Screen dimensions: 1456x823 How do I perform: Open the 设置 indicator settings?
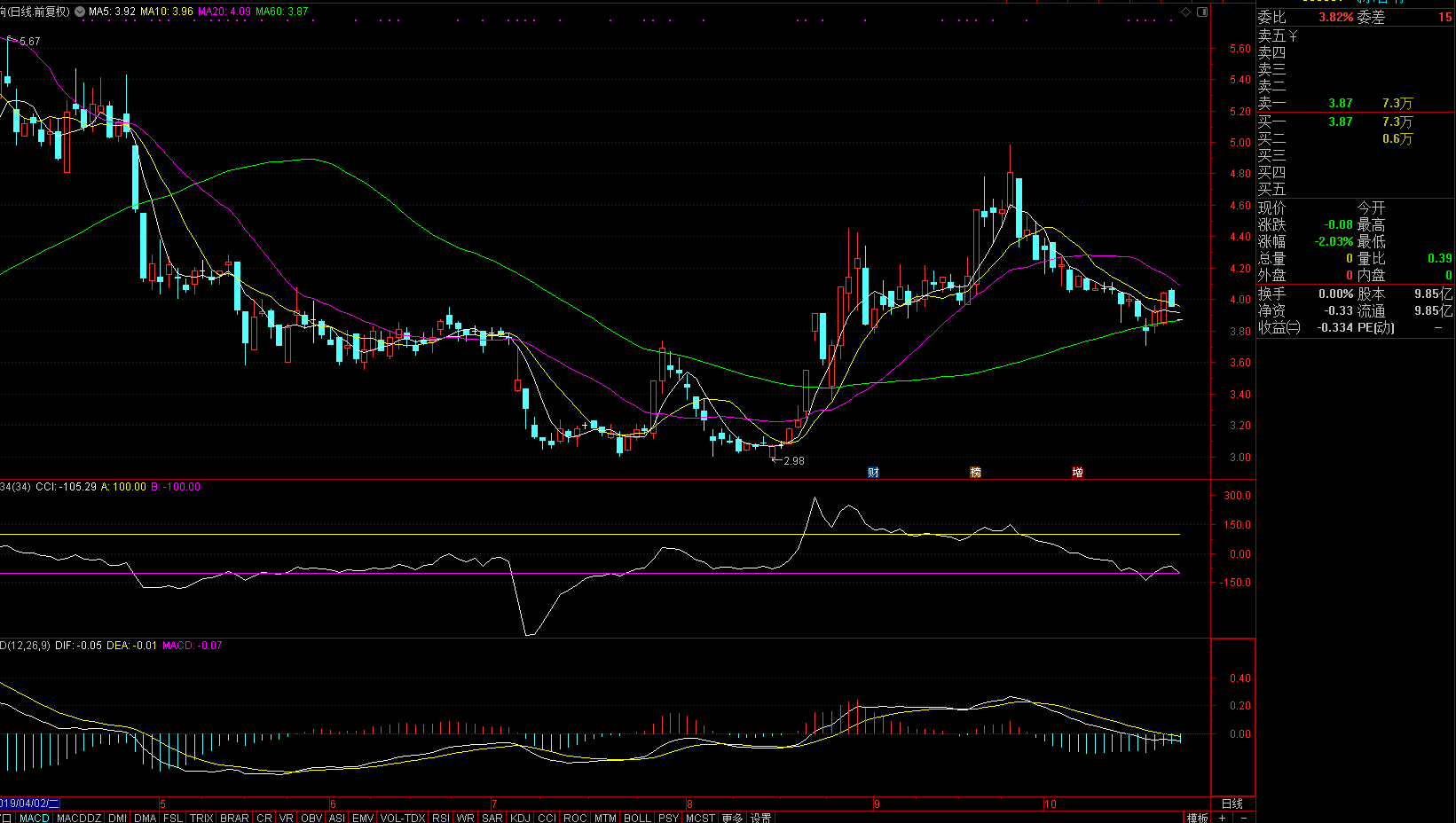pyautogui.click(x=761, y=818)
